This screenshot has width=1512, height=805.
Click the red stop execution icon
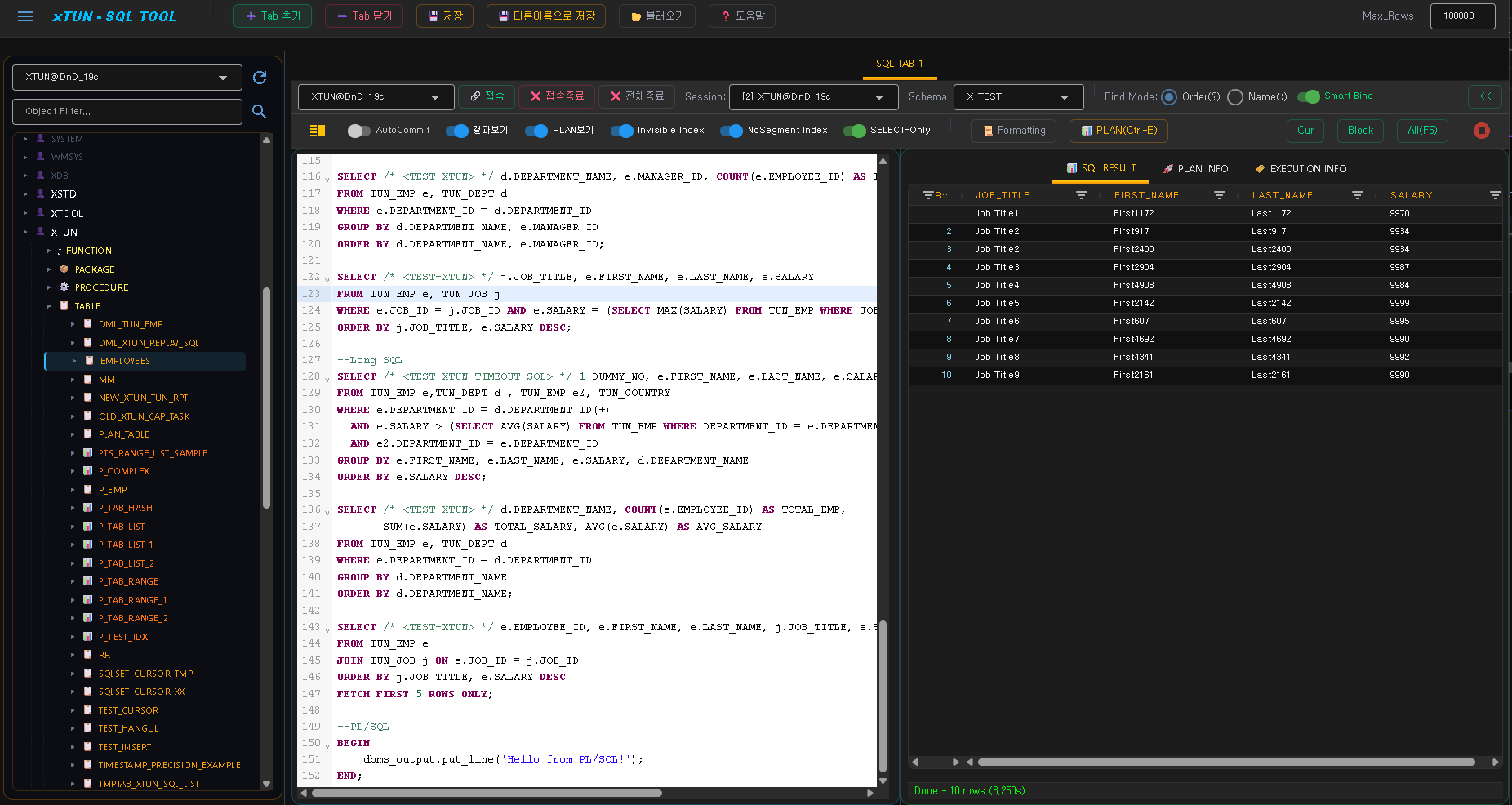[x=1482, y=131]
